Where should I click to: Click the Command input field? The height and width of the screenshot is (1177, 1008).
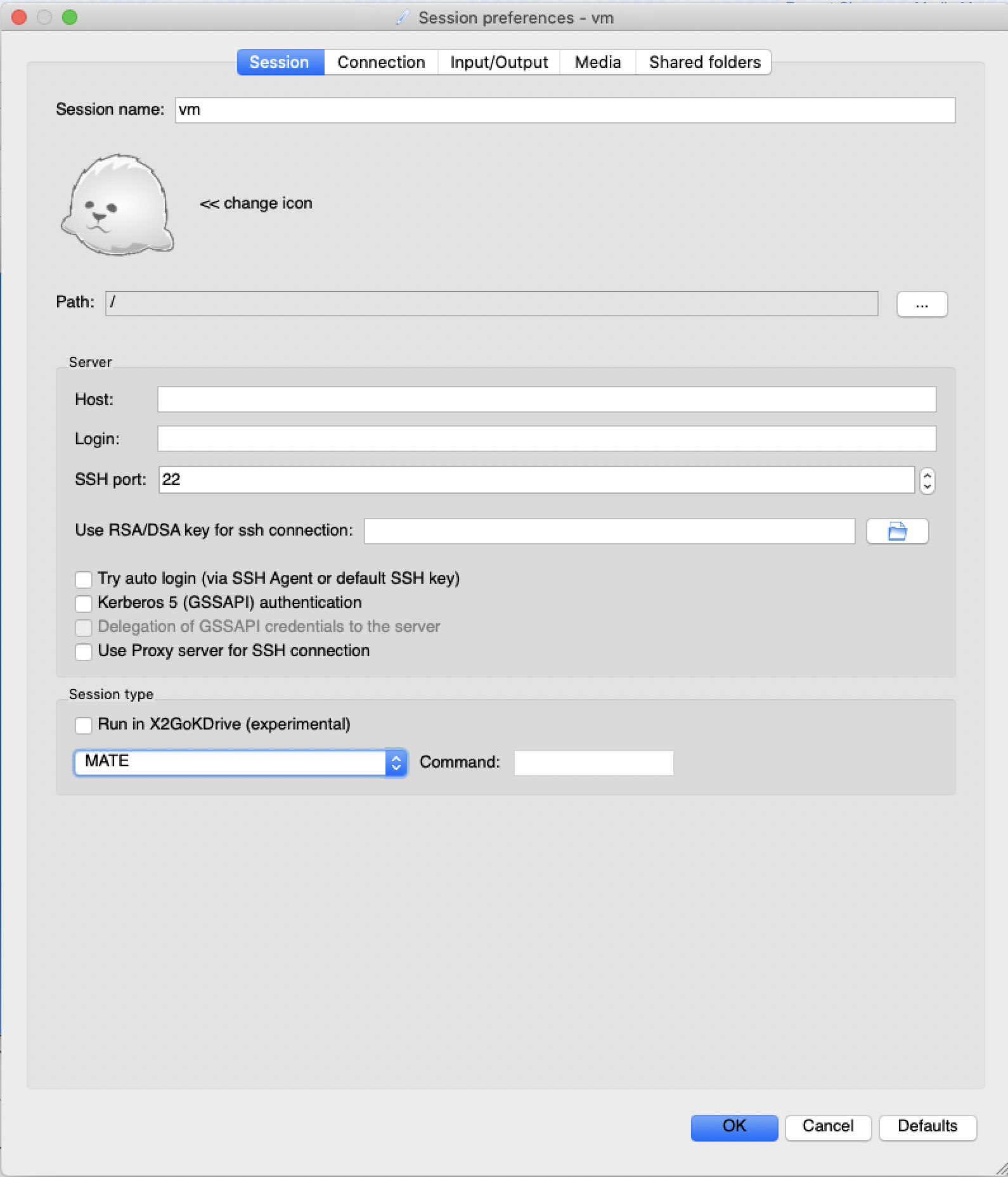click(593, 762)
